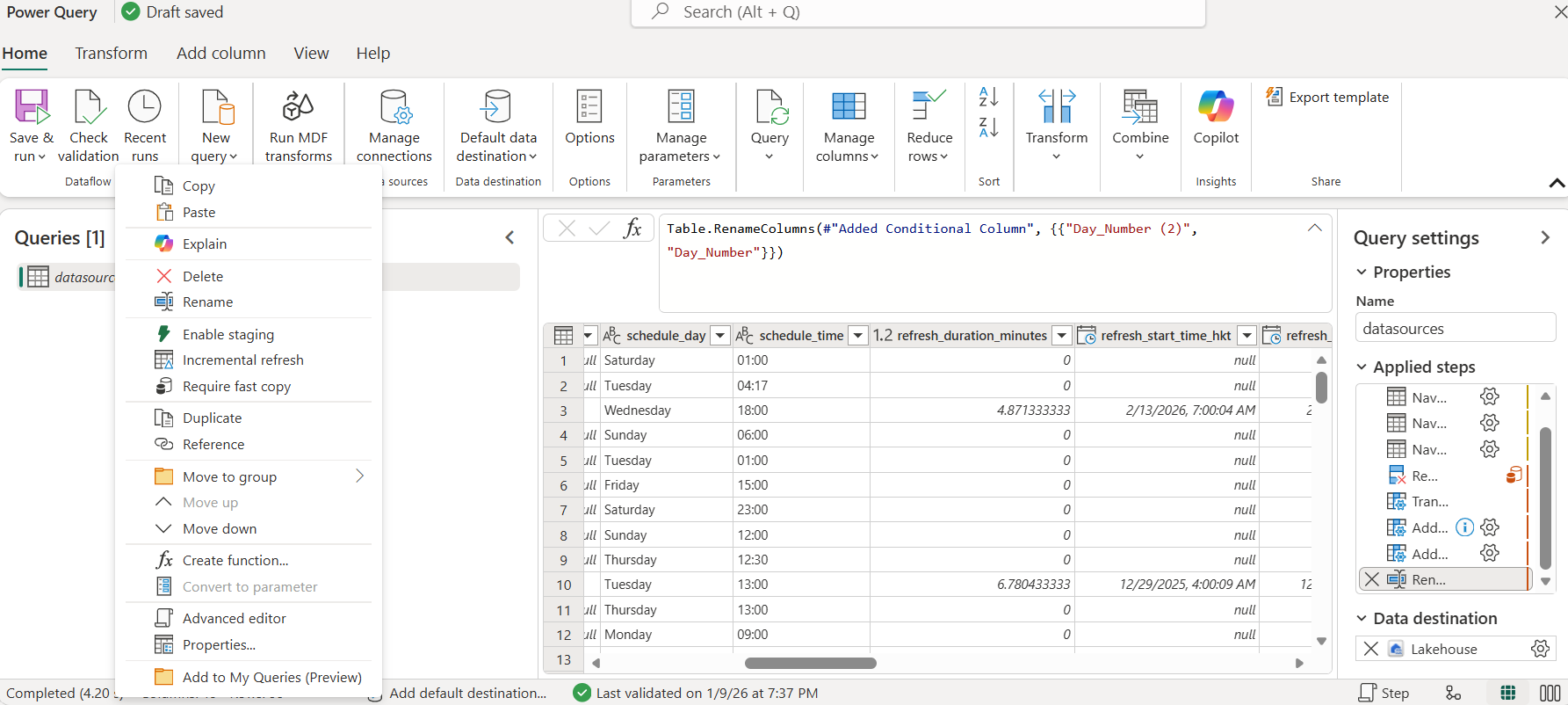Viewport: 1568px width, 705px height.
Task: Click the New query icon
Action: tap(216, 107)
